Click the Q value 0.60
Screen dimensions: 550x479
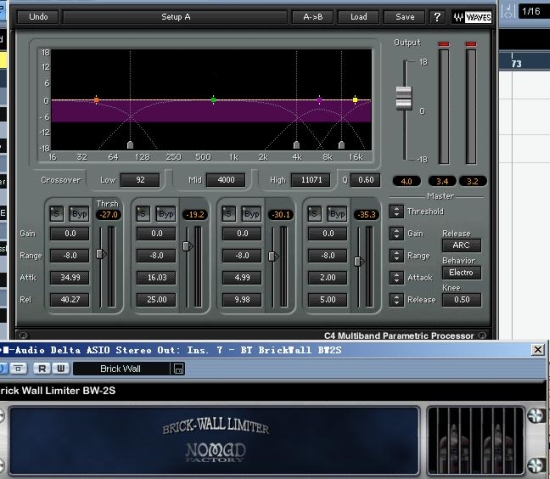click(365, 180)
